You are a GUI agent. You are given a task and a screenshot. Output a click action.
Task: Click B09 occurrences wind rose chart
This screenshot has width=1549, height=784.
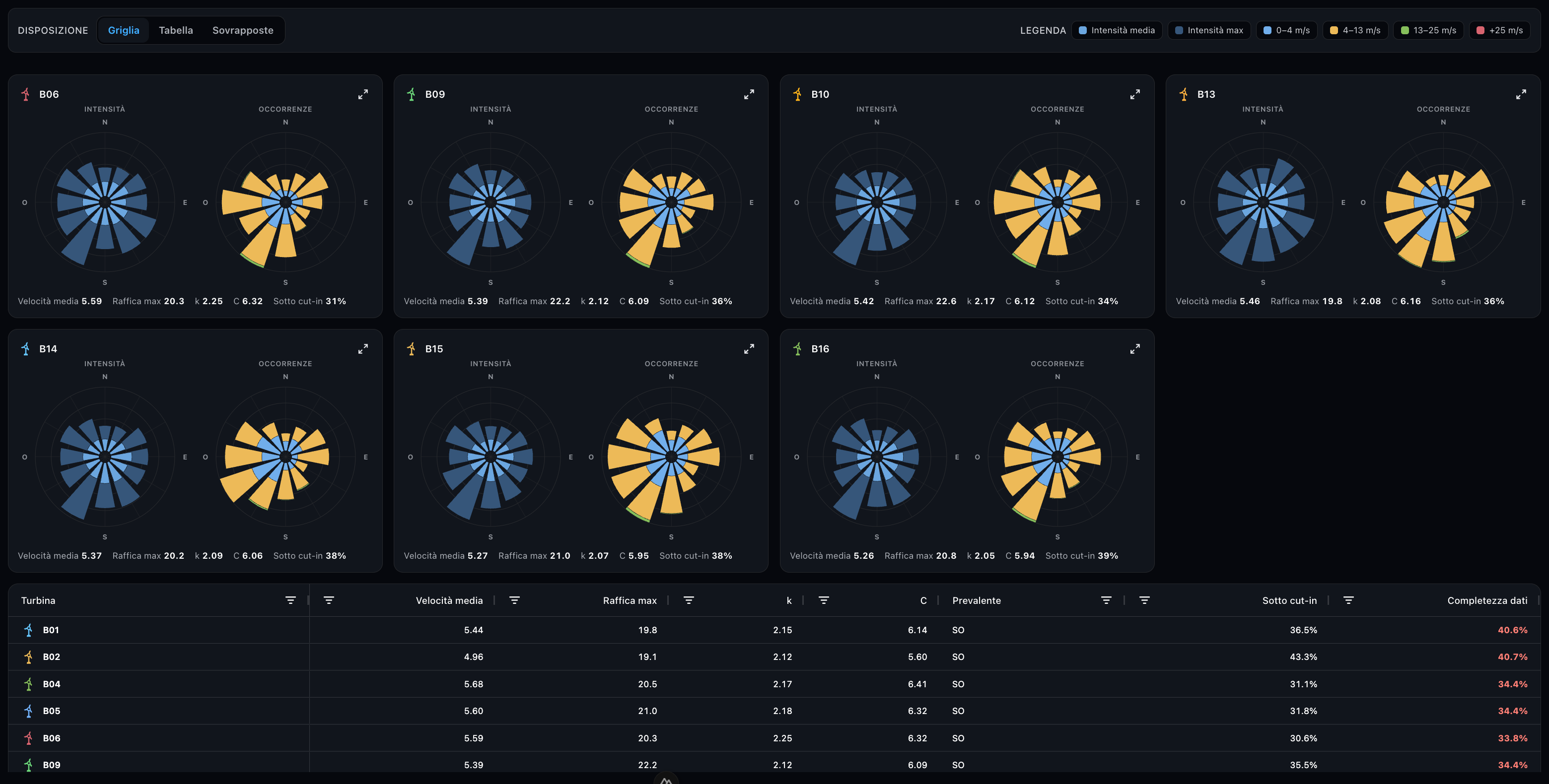(x=672, y=202)
